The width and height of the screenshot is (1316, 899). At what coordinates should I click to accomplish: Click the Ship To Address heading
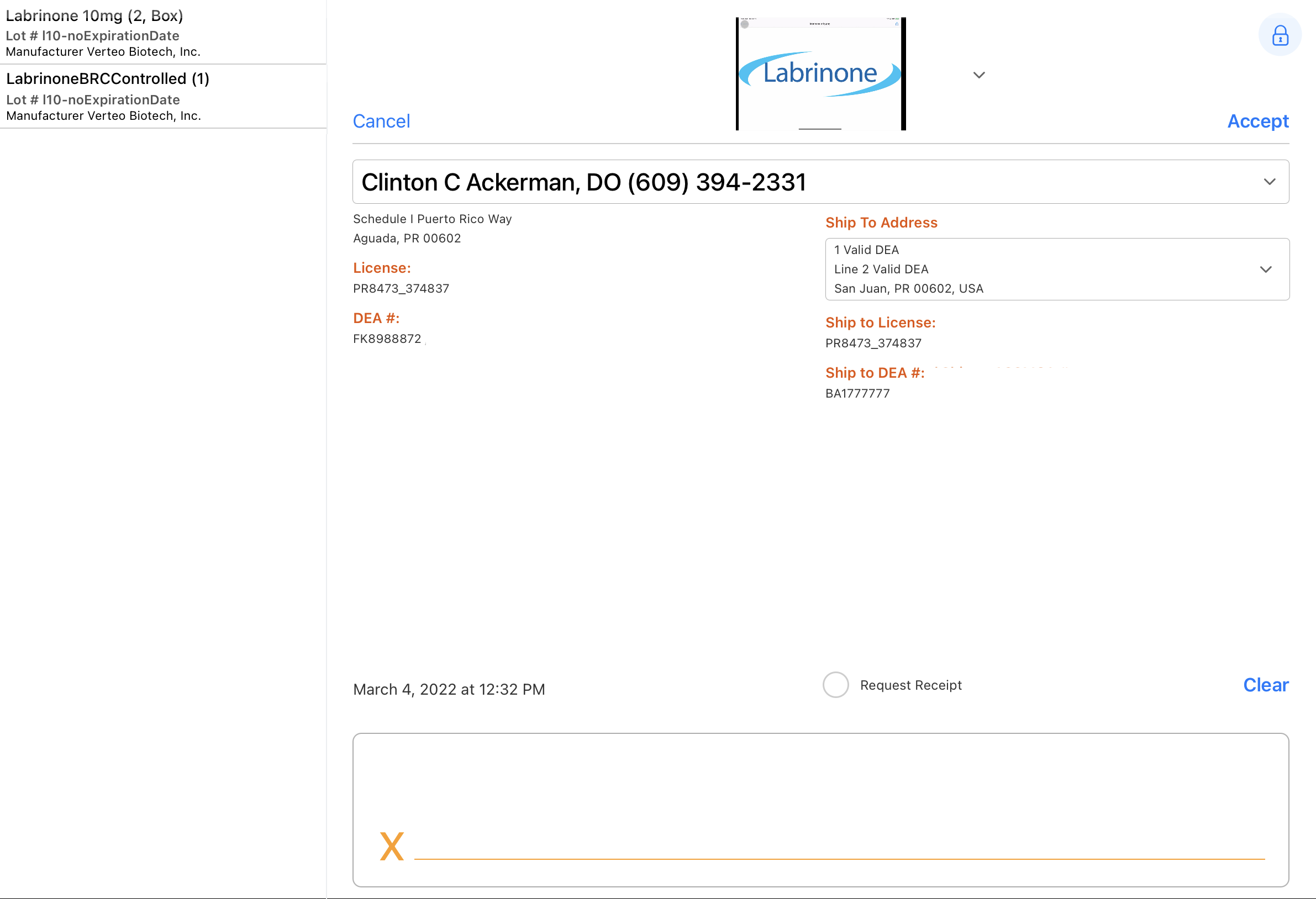(x=881, y=223)
